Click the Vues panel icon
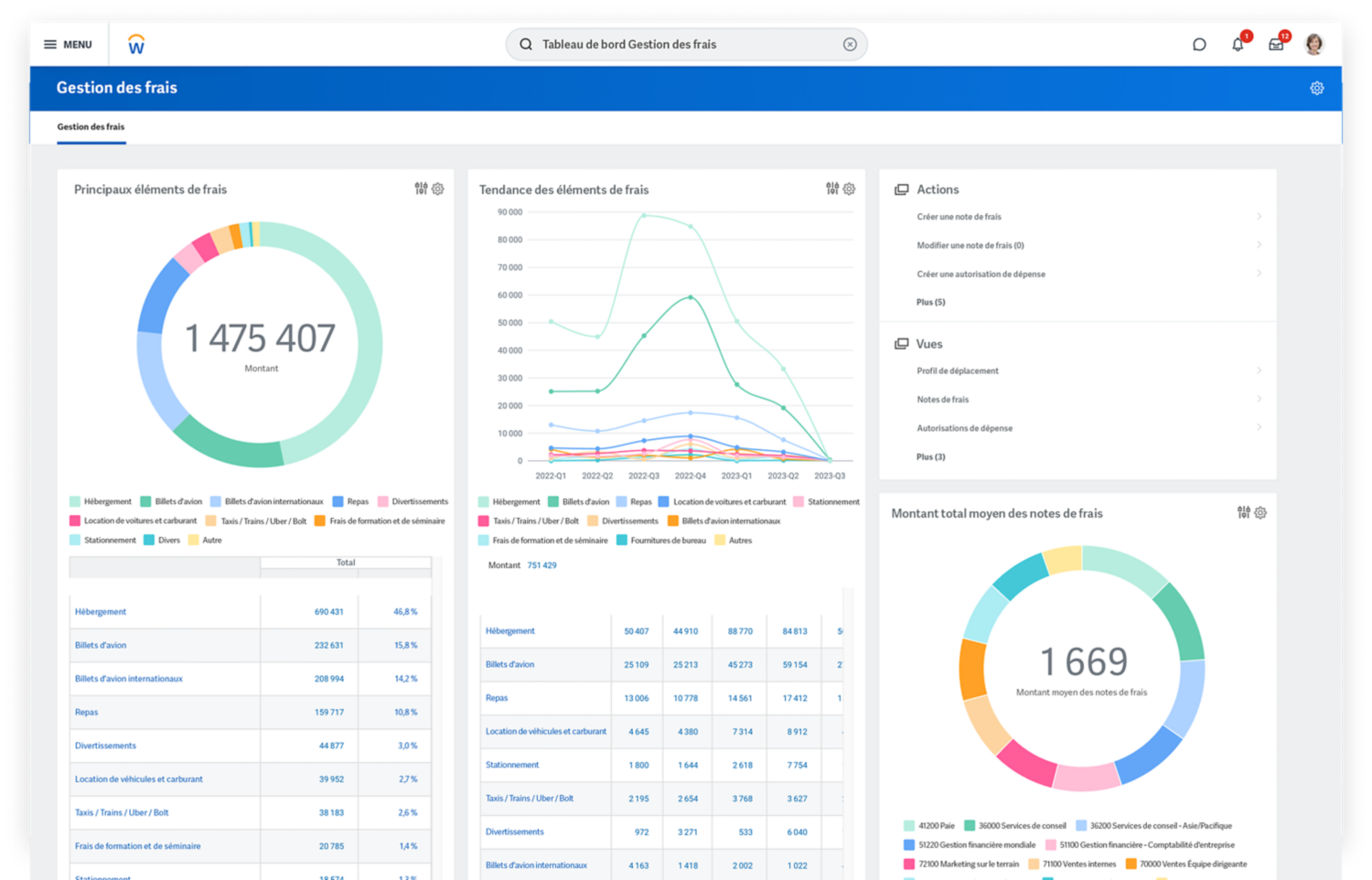Viewport: 1372px width, 880px height. click(x=902, y=344)
